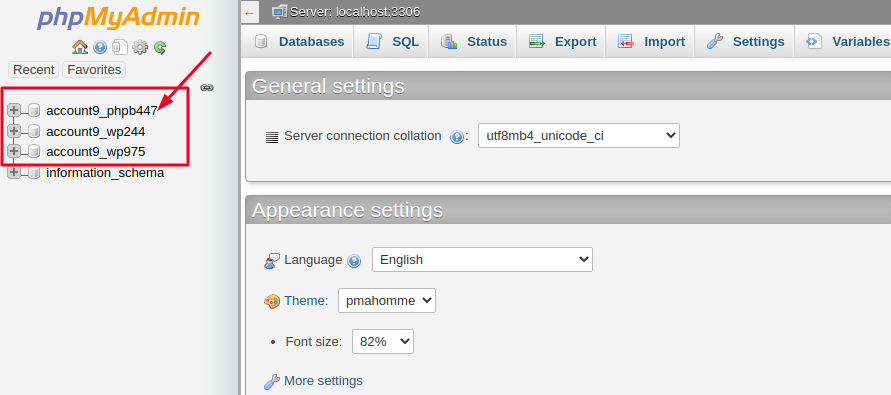Screen dimensions: 891x395
Task: Click the Language person icon
Action: 272,261
